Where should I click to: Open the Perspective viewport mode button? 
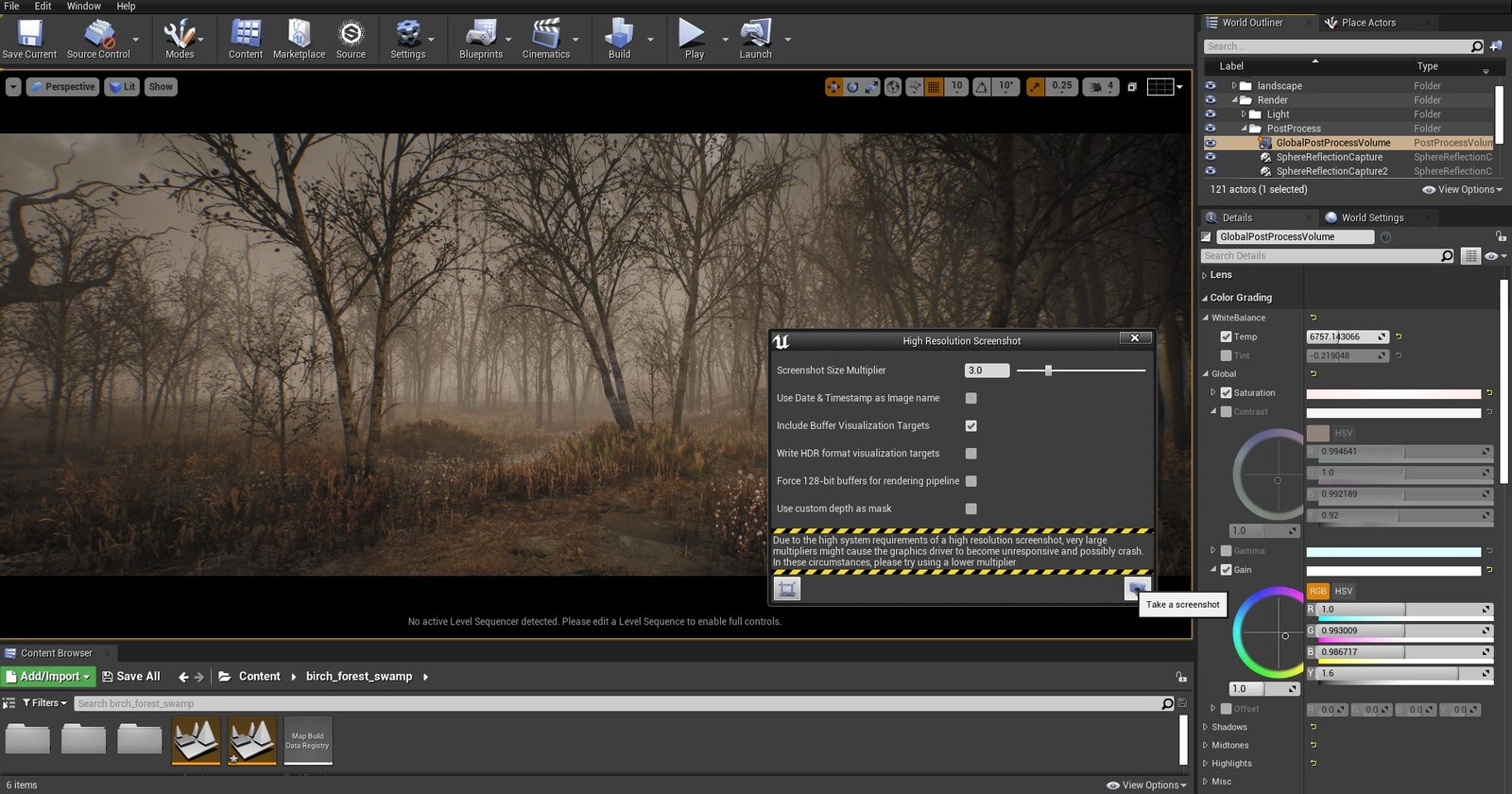(x=62, y=87)
